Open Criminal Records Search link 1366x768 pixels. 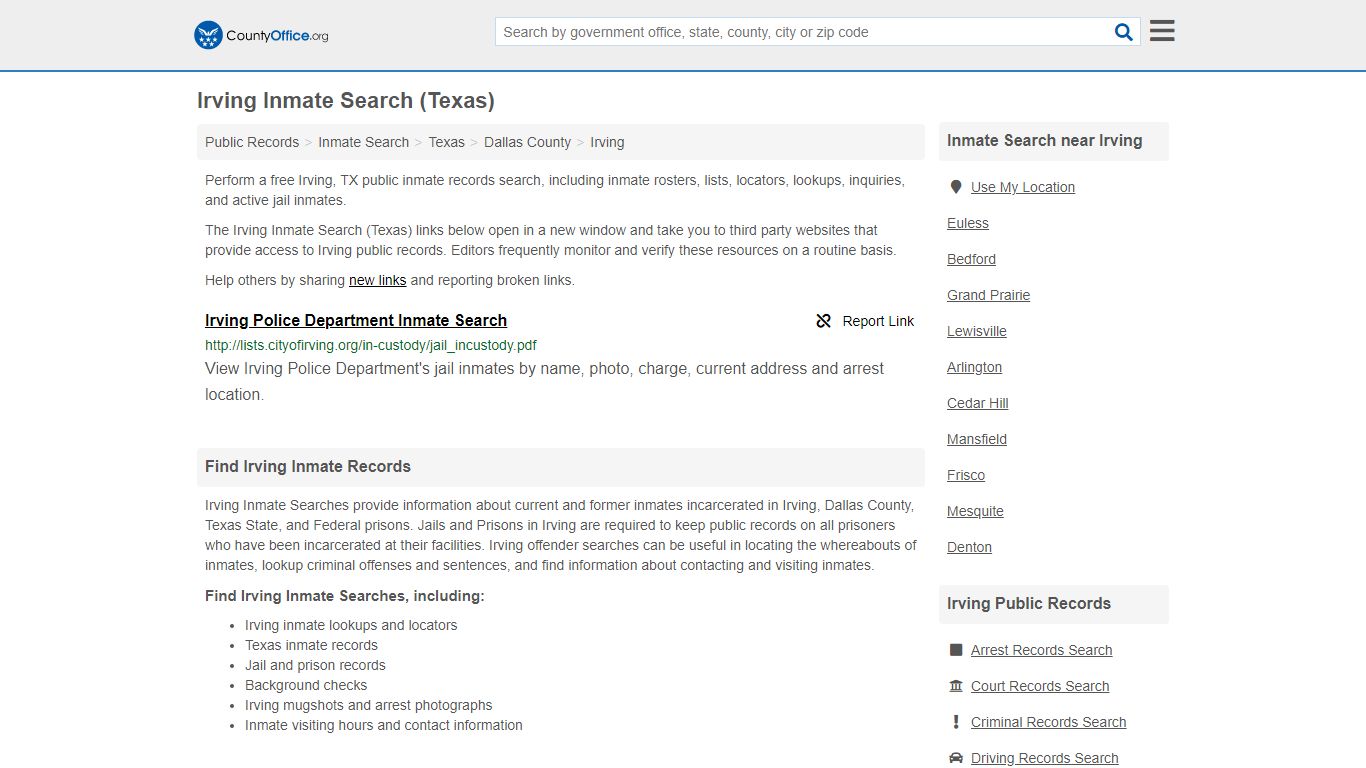tap(1048, 722)
